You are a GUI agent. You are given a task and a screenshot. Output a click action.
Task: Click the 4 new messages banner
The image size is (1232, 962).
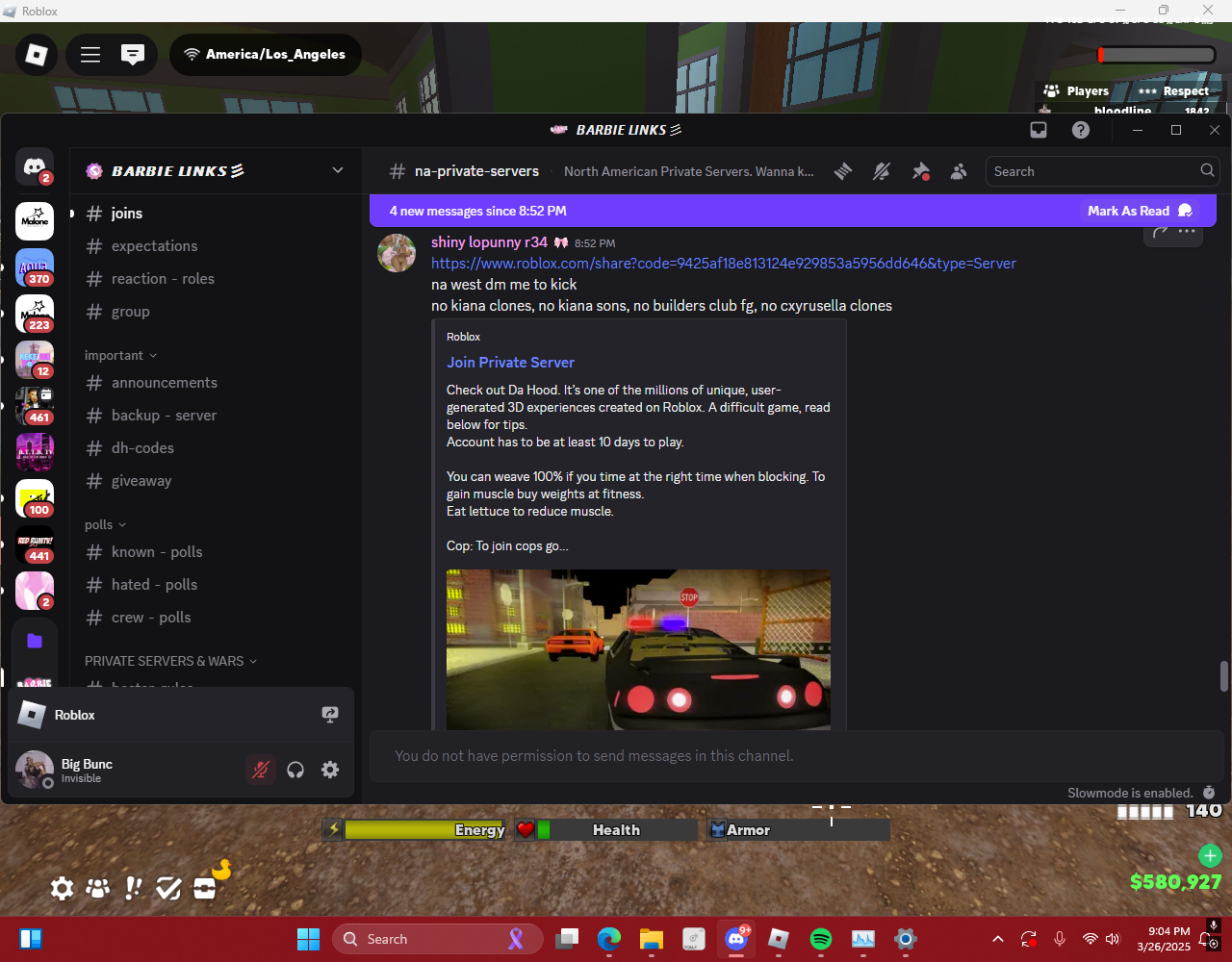(x=793, y=211)
